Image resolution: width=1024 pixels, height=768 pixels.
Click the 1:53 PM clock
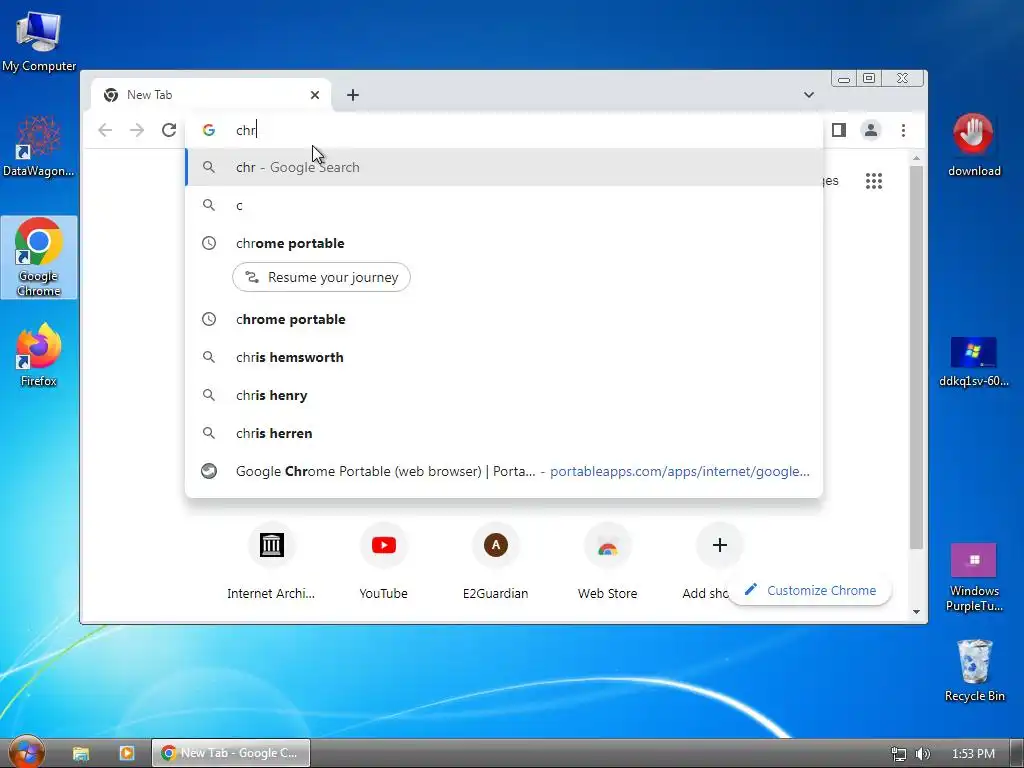pos(973,754)
